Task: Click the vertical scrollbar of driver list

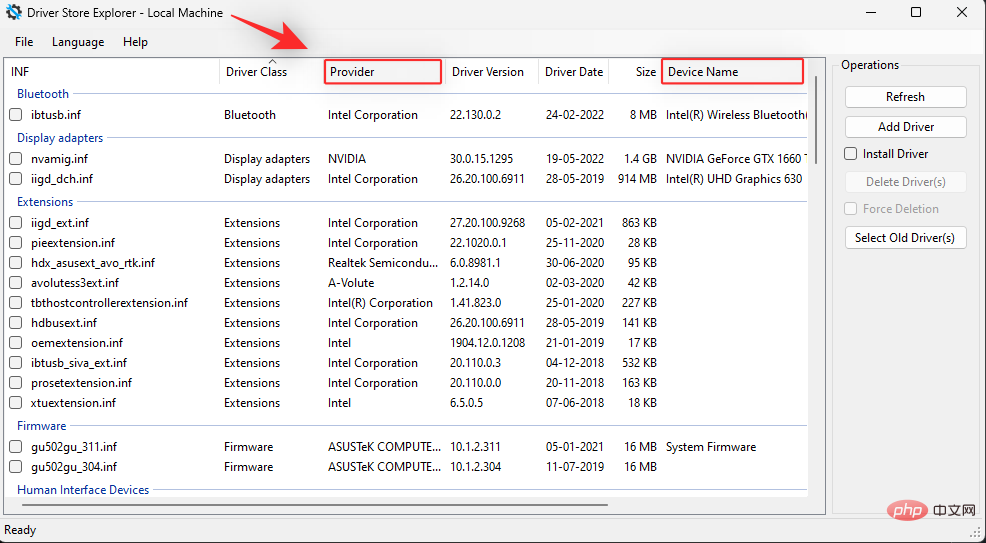Action: pos(816,119)
